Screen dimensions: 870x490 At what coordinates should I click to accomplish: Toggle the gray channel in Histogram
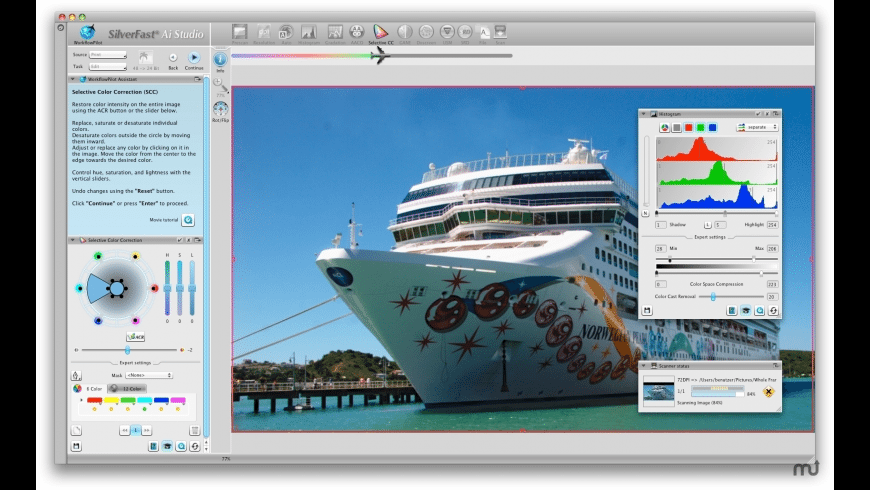676,128
